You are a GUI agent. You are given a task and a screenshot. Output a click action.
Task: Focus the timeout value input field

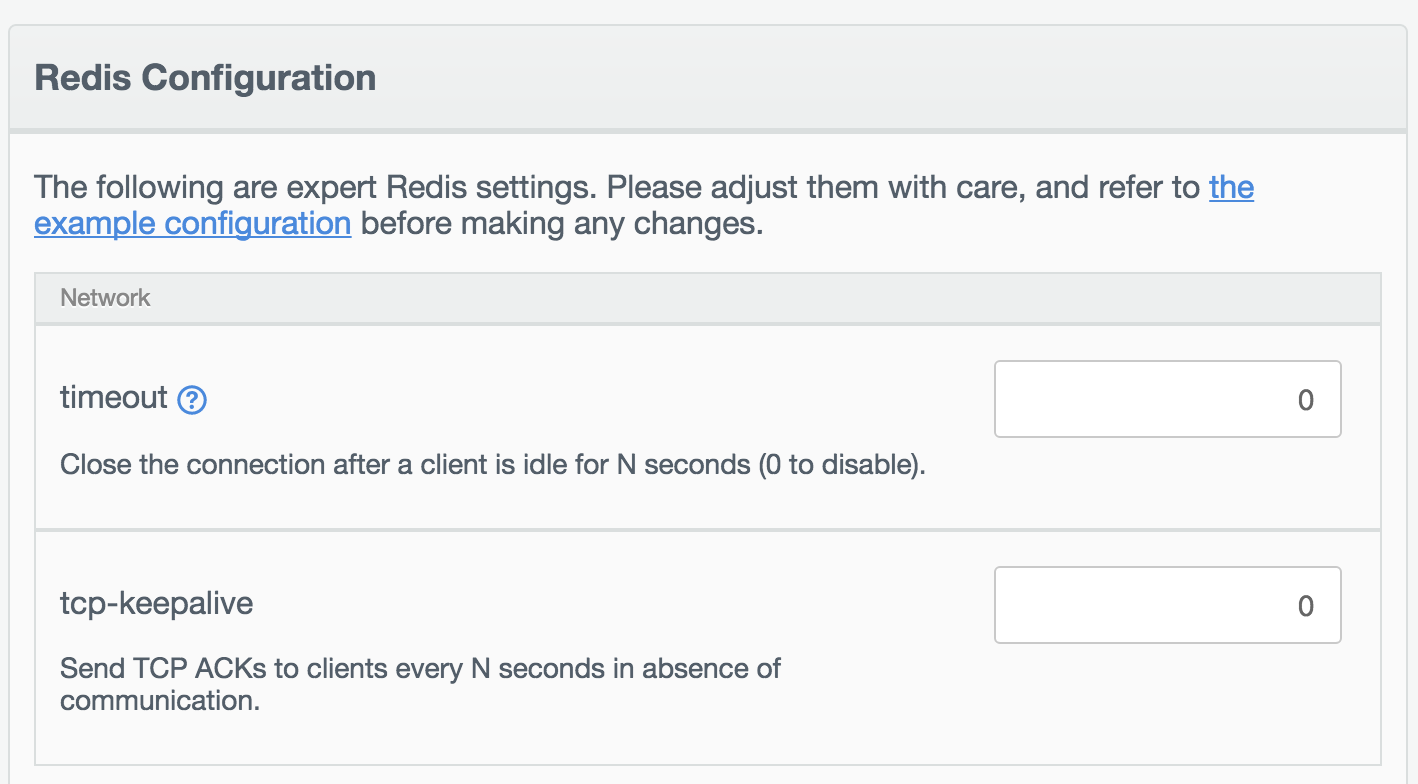[x=1167, y=400]
